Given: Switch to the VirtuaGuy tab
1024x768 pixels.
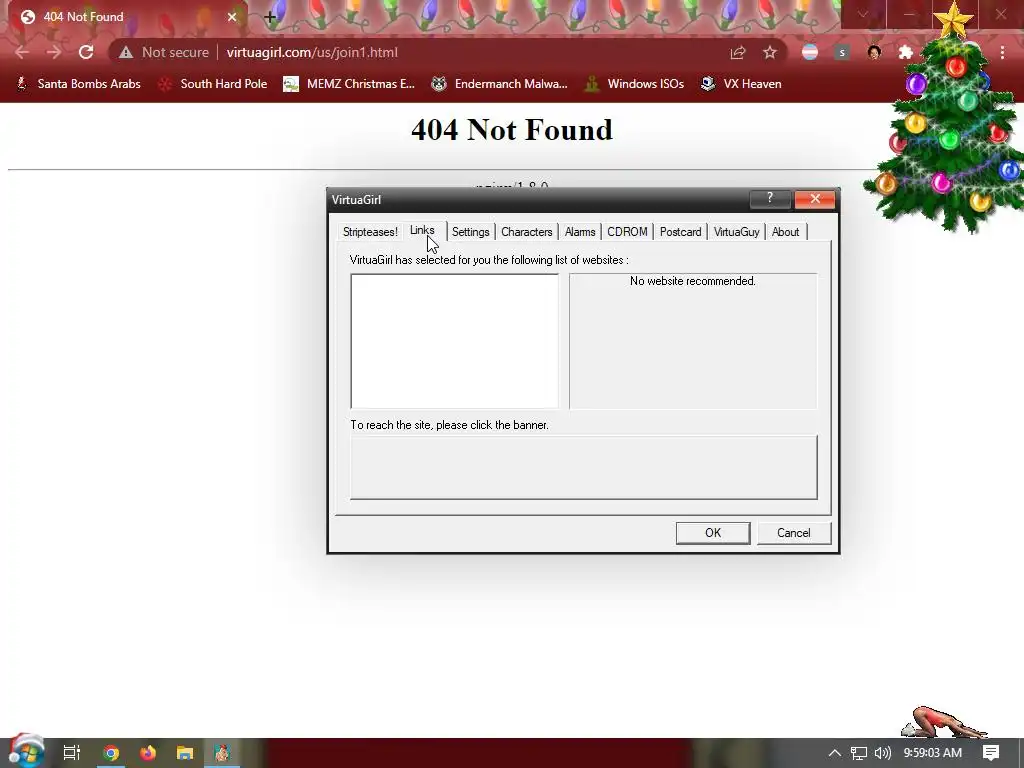Looking at the screenshot, I should (x=737, y=232).
